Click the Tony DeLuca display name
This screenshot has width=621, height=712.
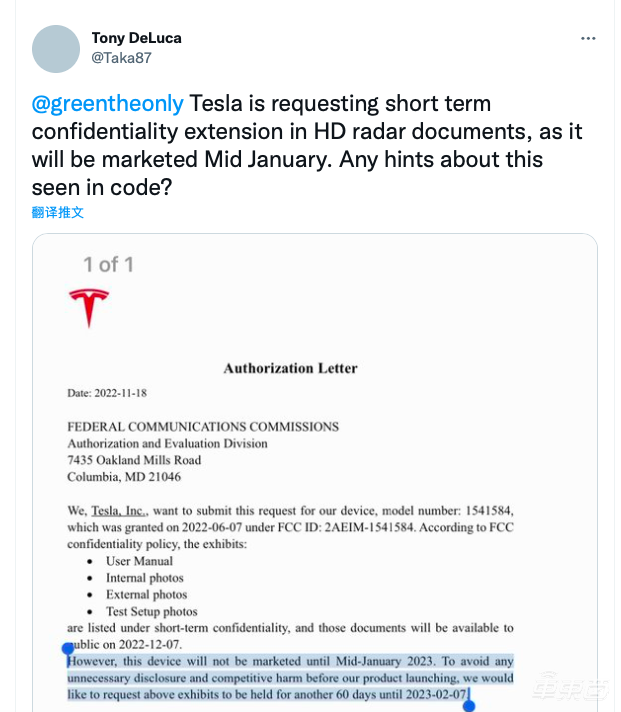[x=136, y=38]
